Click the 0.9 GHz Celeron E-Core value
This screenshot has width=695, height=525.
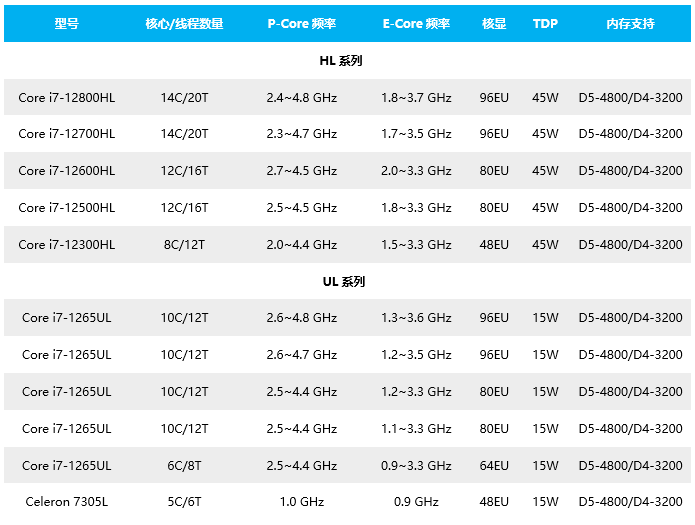pyautogui.click(x=416, y=501)
